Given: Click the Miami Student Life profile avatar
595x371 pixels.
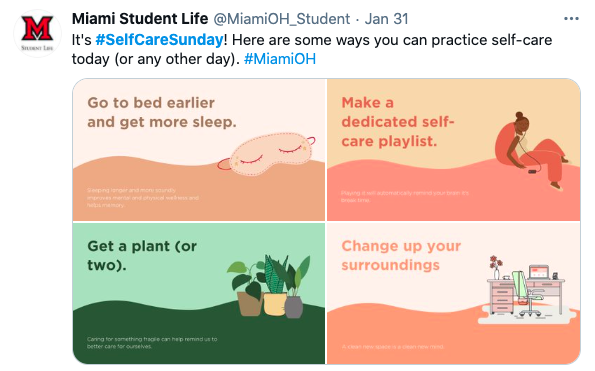Looking at the screenshot, I should point(37,33).
